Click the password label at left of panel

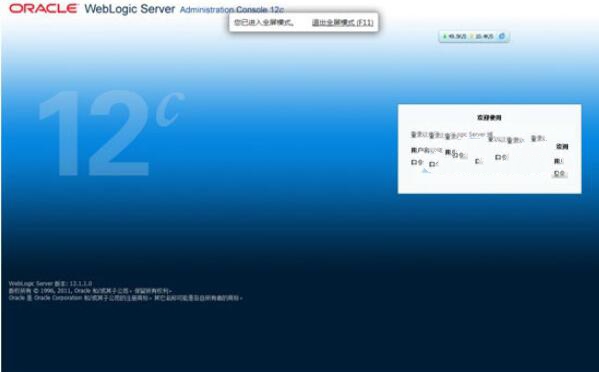417,162
